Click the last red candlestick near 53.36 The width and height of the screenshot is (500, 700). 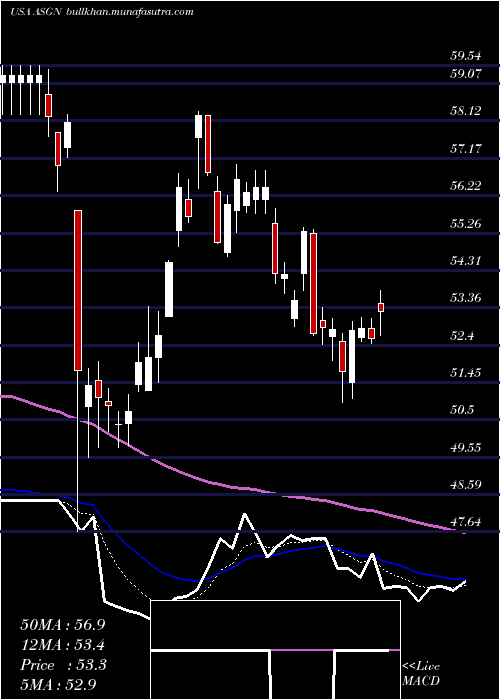coord(381,307)
